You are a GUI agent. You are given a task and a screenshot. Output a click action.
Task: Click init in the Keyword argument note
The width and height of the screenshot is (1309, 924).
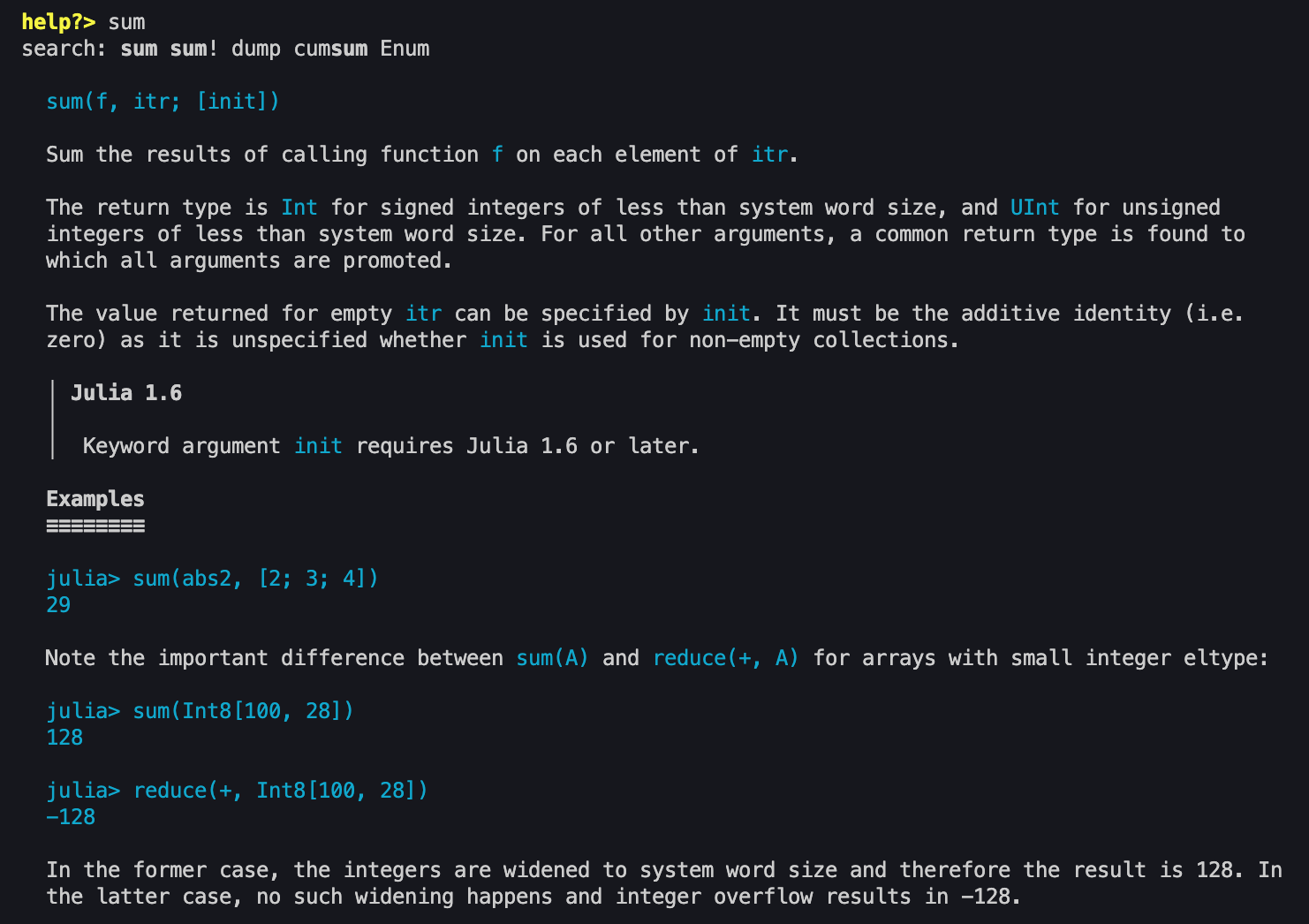[x=318, y=446]
